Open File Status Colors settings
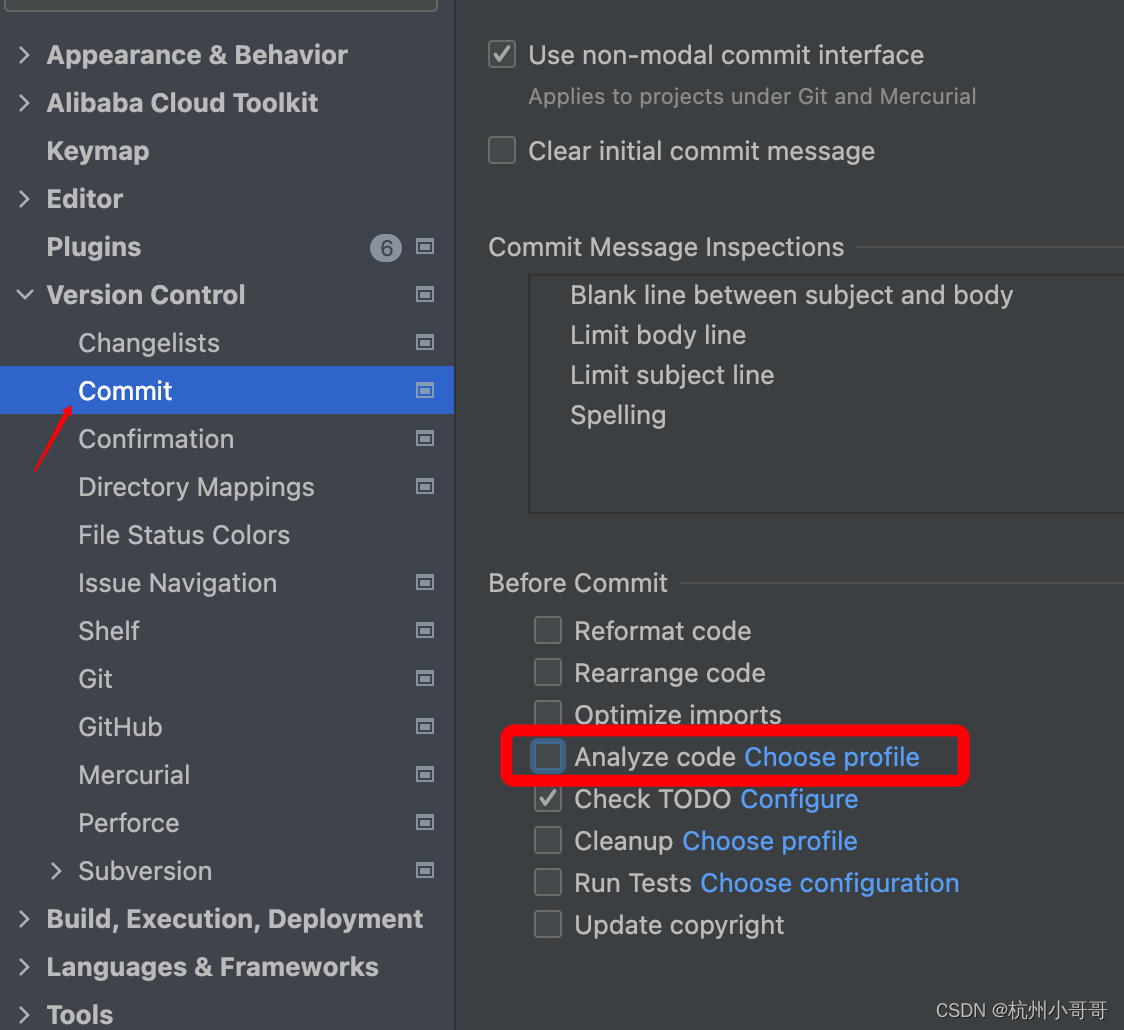1124x1030 pixels. click(184, 535)
